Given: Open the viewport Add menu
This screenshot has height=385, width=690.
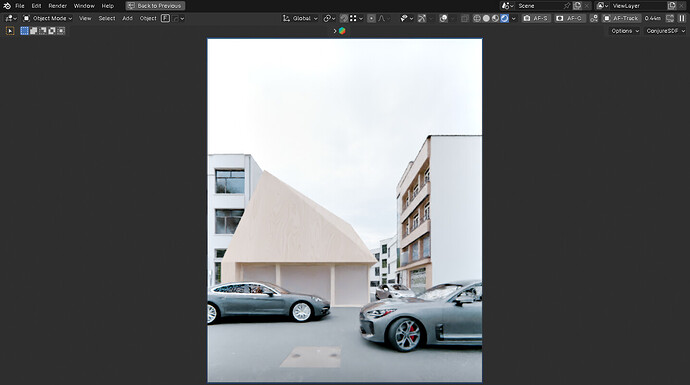Looking at the screenshot, I should (x=127, y=18).
